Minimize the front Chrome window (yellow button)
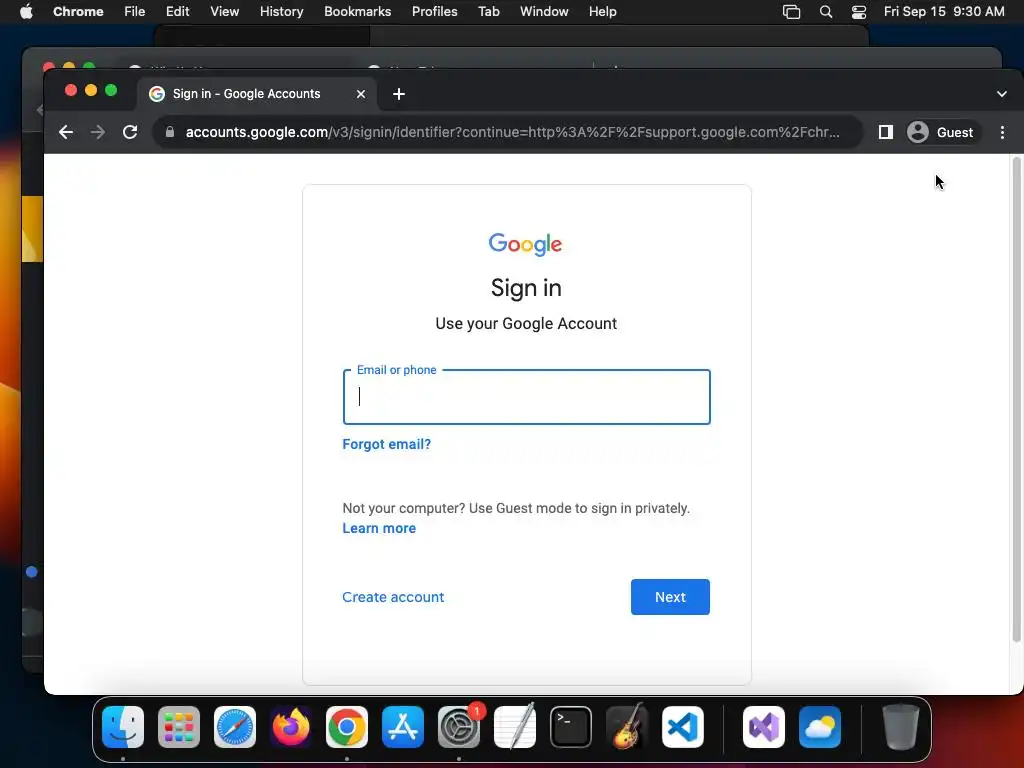The height and width of the screenshot is (768, 1024). click(91, 90)
